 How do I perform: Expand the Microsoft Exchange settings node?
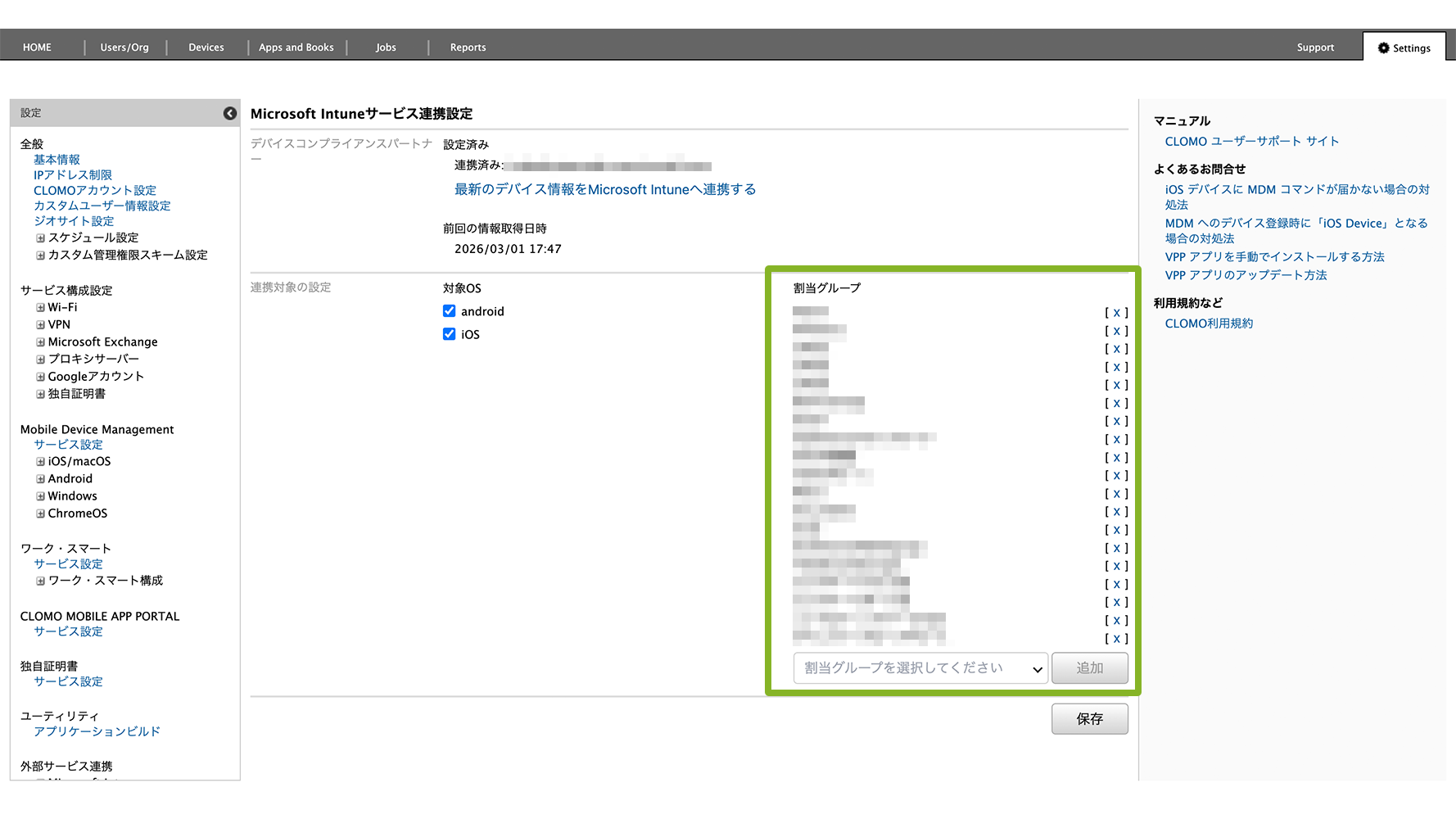pyautogui.click(x=40, y=342)
